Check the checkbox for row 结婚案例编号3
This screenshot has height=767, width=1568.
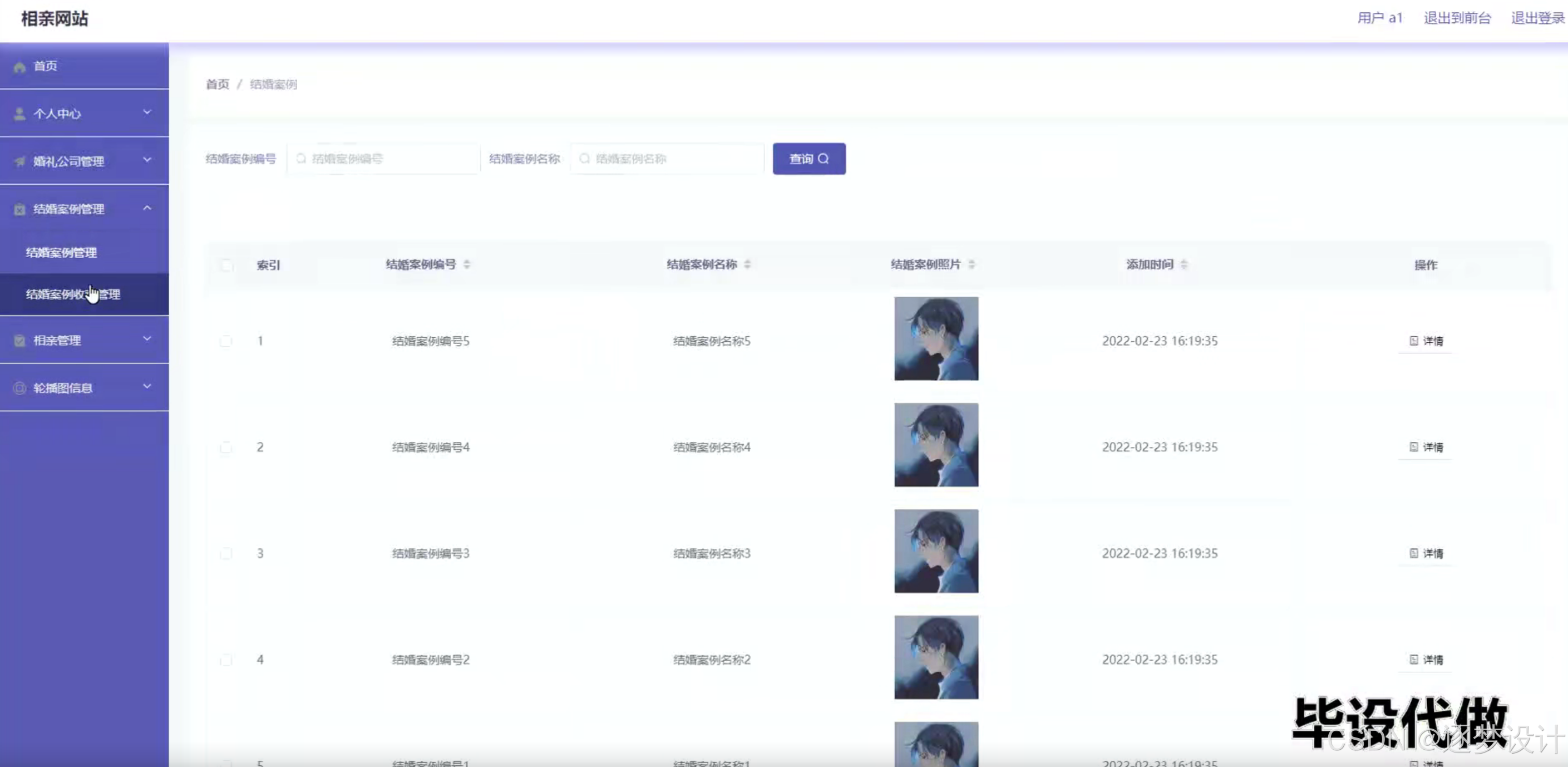pyautogui.click(x=226, y=553)
